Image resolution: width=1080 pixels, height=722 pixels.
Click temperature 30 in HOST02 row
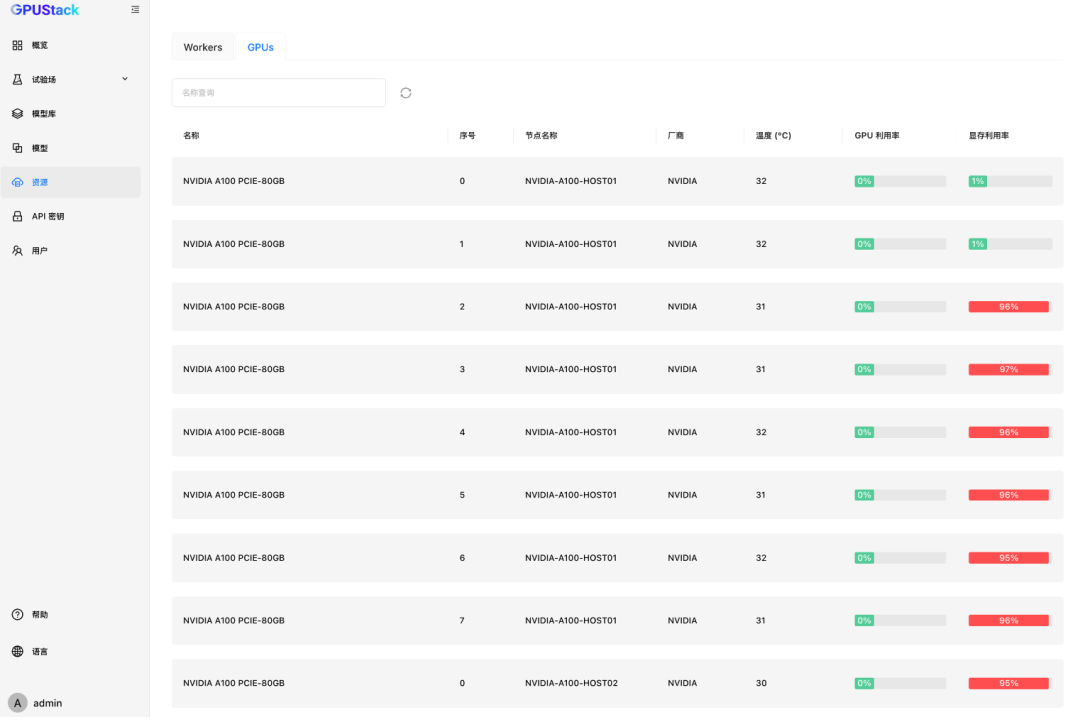pos(760,683)
